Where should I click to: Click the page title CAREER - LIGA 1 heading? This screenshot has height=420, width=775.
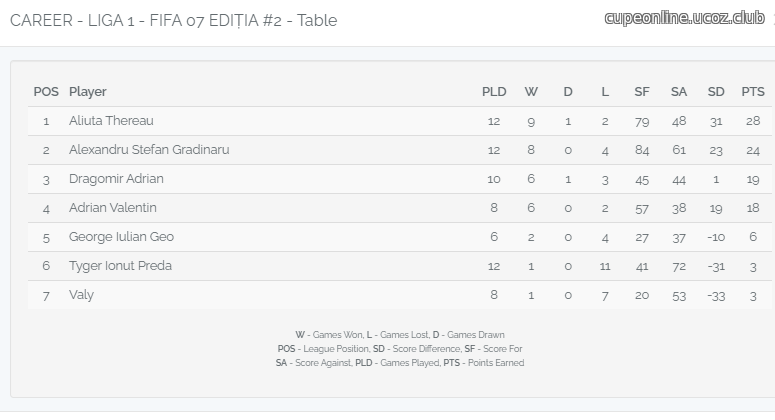click(x=173, y=21)
